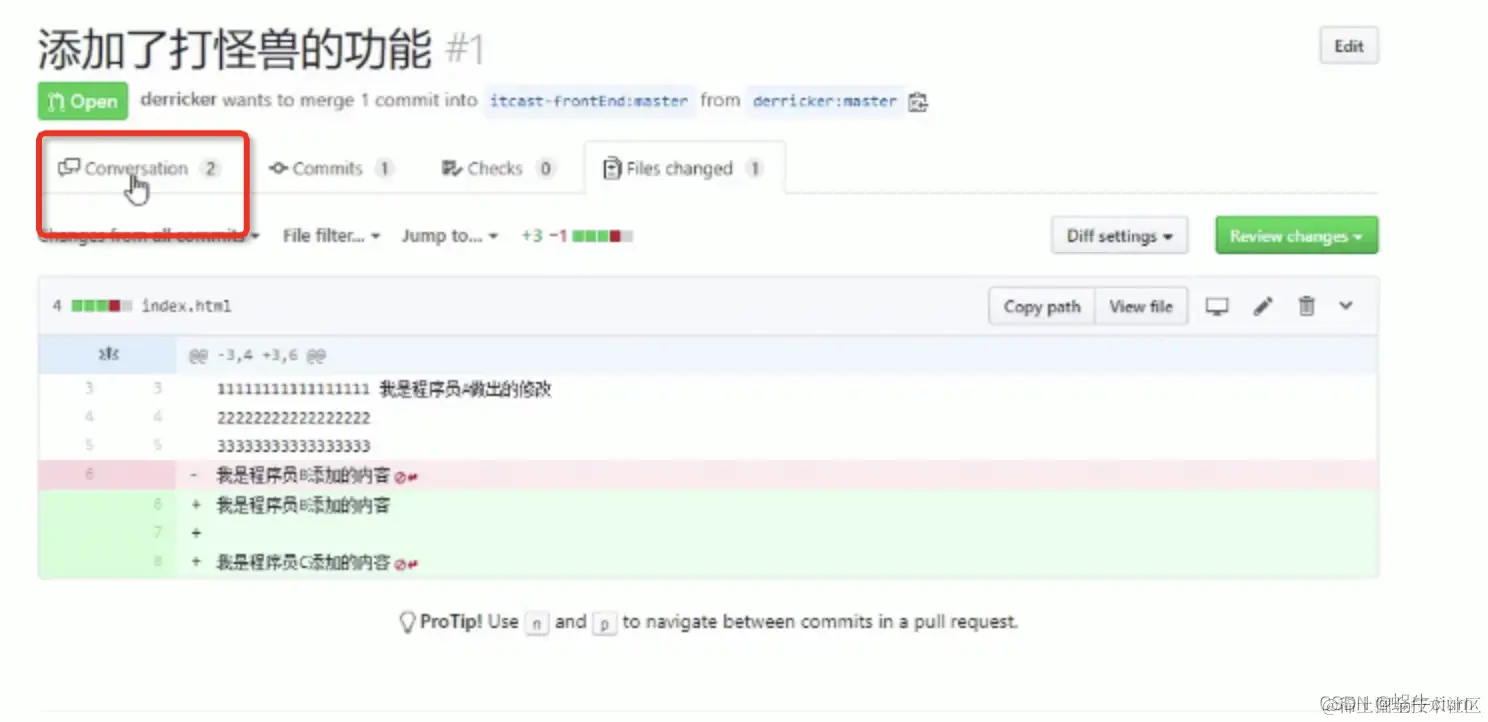Click the speech bubble icon on Conversation tab
The width and height of the screenshot is (1488, 722).
[x=68, y=167]
